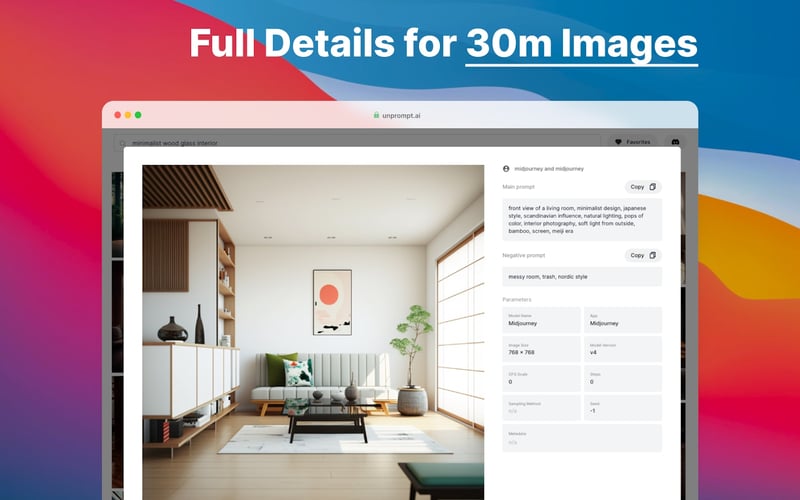Viewport: 800px width, 500px height.
Task: Click the 'Main prompt' label
Action: [x=518, y=187]
